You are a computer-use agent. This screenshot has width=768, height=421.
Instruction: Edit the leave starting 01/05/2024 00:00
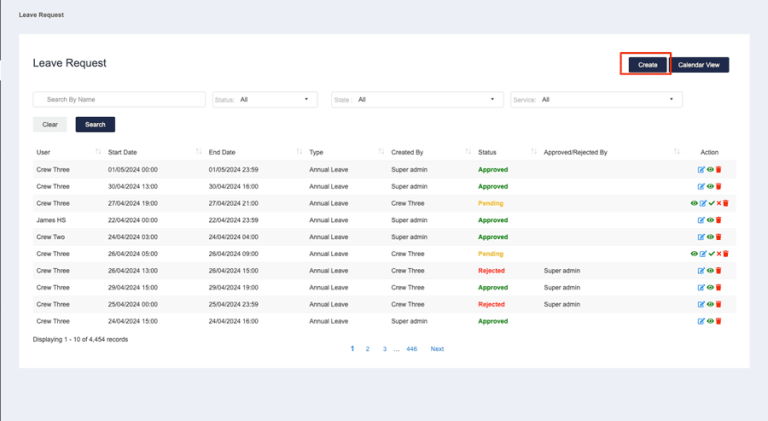[x=701, y=169]
